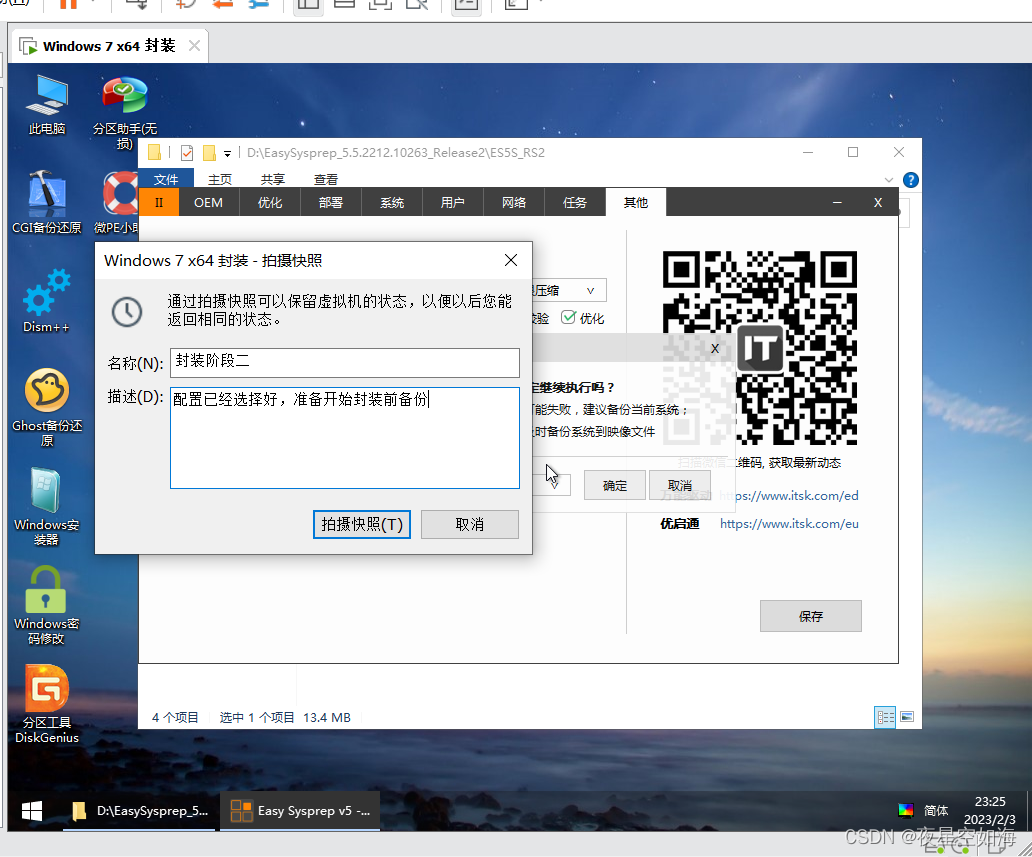1032x857 pixels.
Task: Click the Windows Start button
Action: (32, 811)
